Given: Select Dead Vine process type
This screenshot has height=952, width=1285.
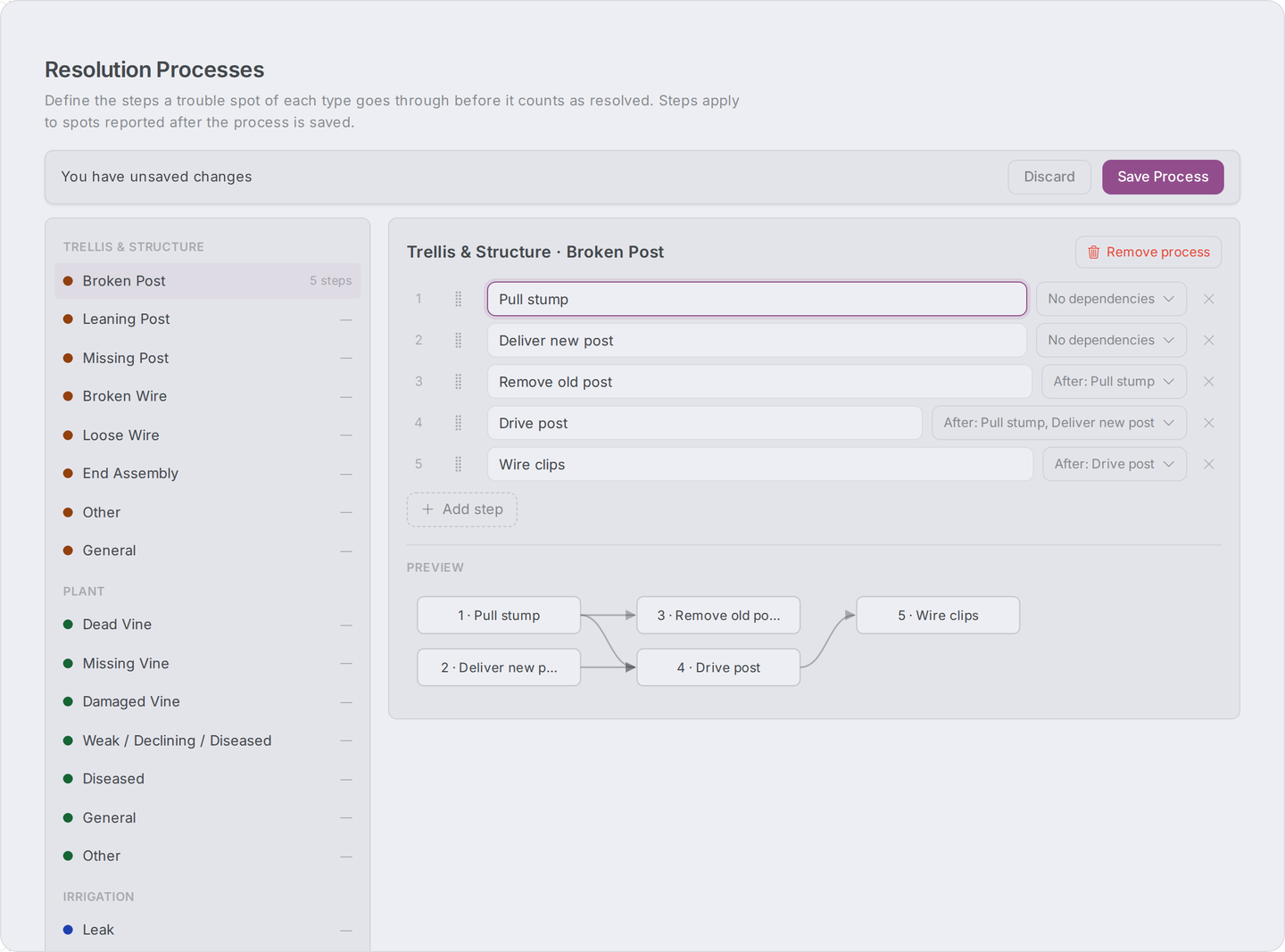Looking at the screenshot, I should [207, 625].
